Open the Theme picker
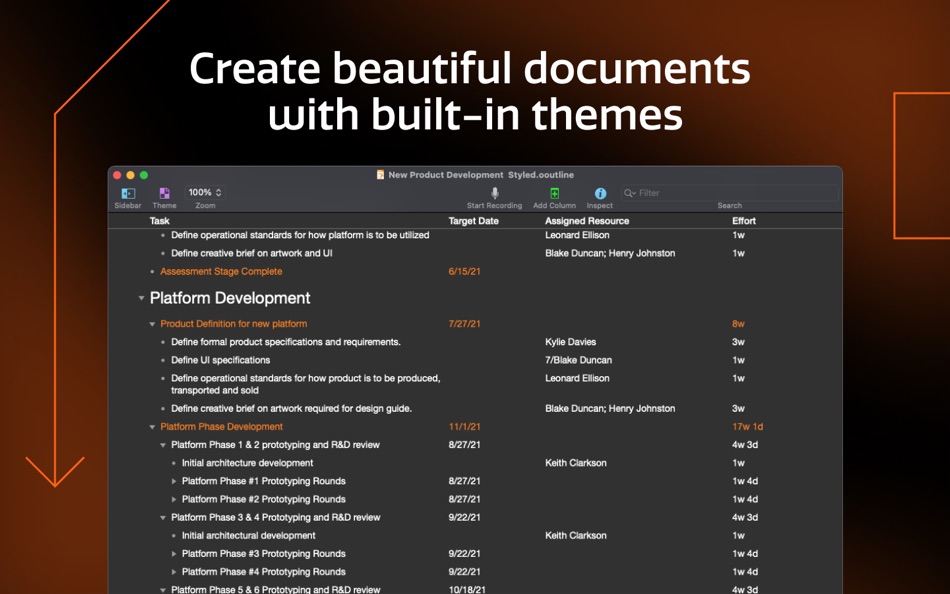The image size is (950, 594). 164,192
